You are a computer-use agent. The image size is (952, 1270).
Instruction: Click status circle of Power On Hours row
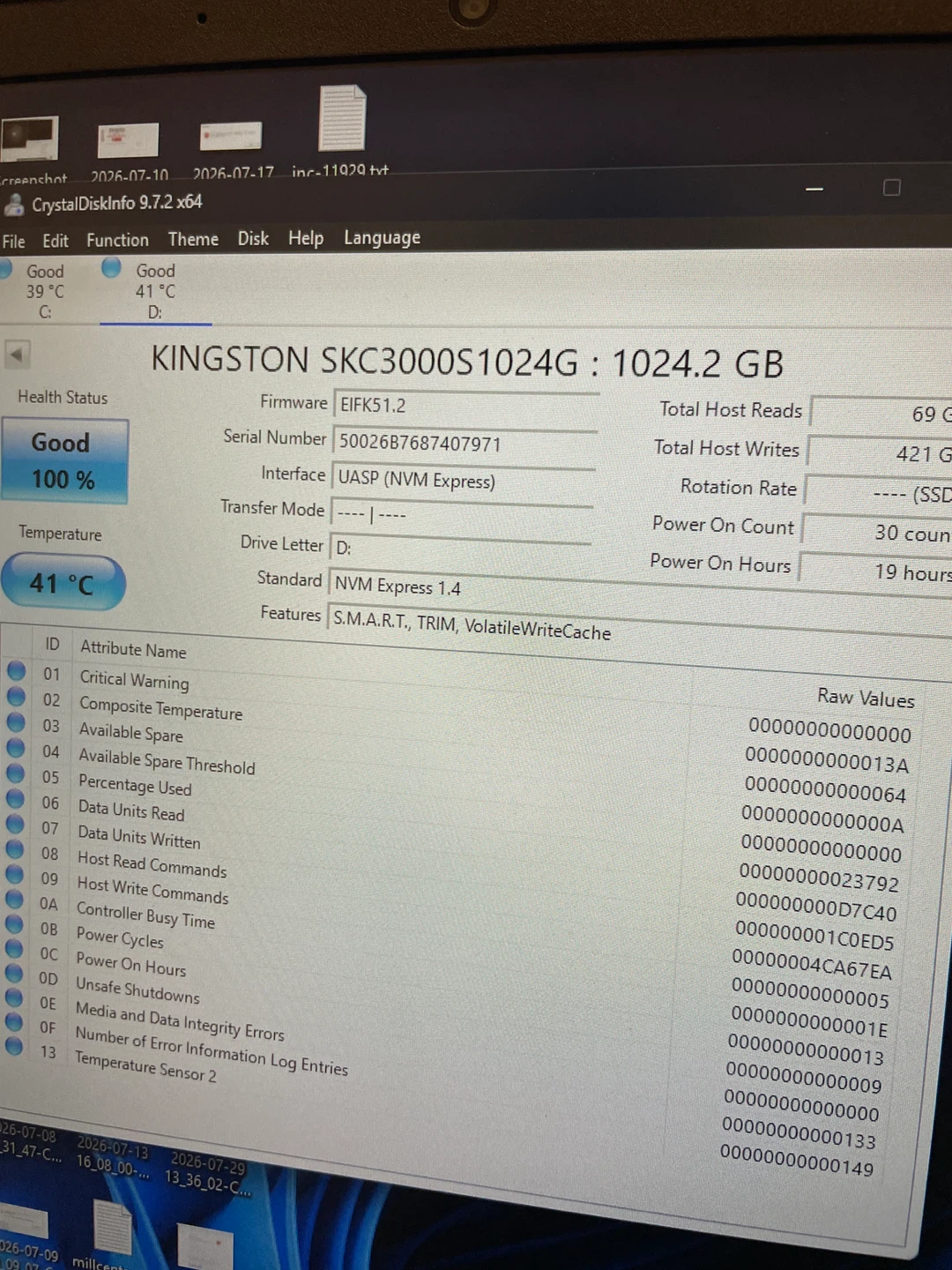pyautogui.click(x=14, y=948)
